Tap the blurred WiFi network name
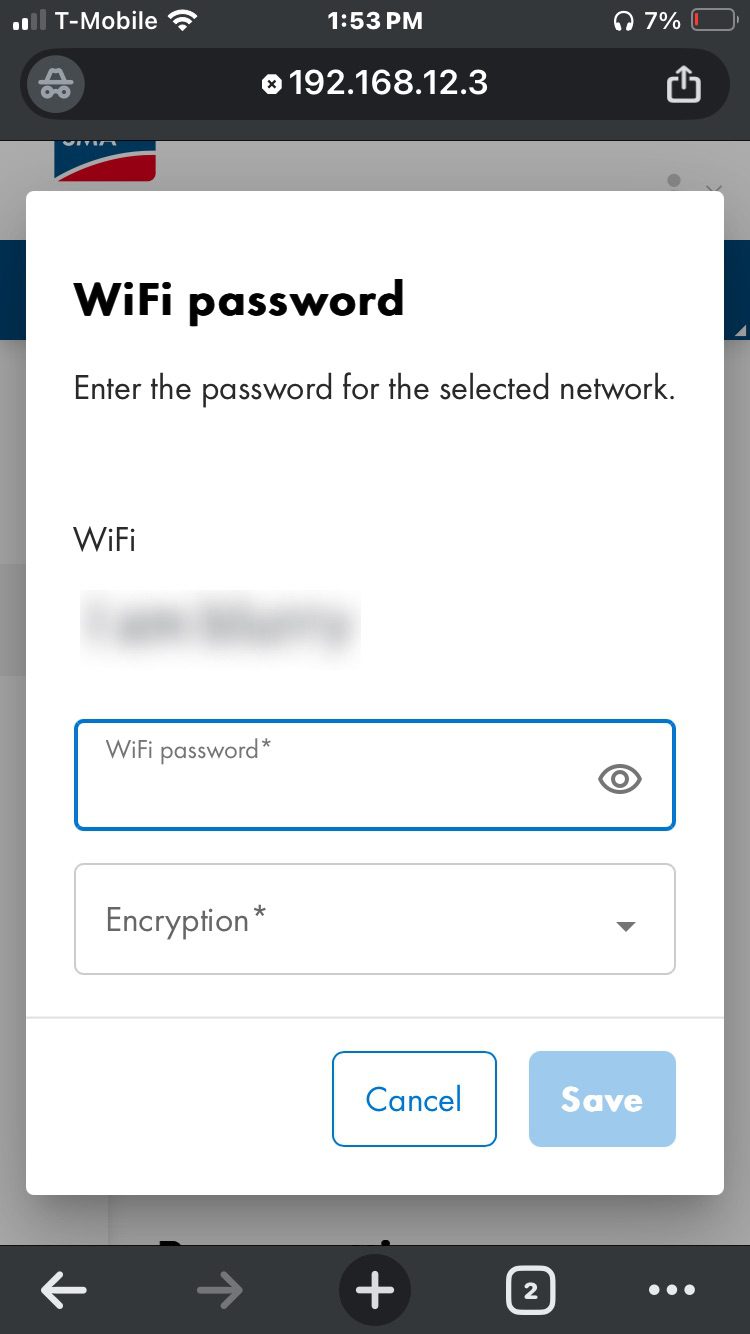This screenshot has height=1334, width=750. pyautogui.click(x=218, y=625)
